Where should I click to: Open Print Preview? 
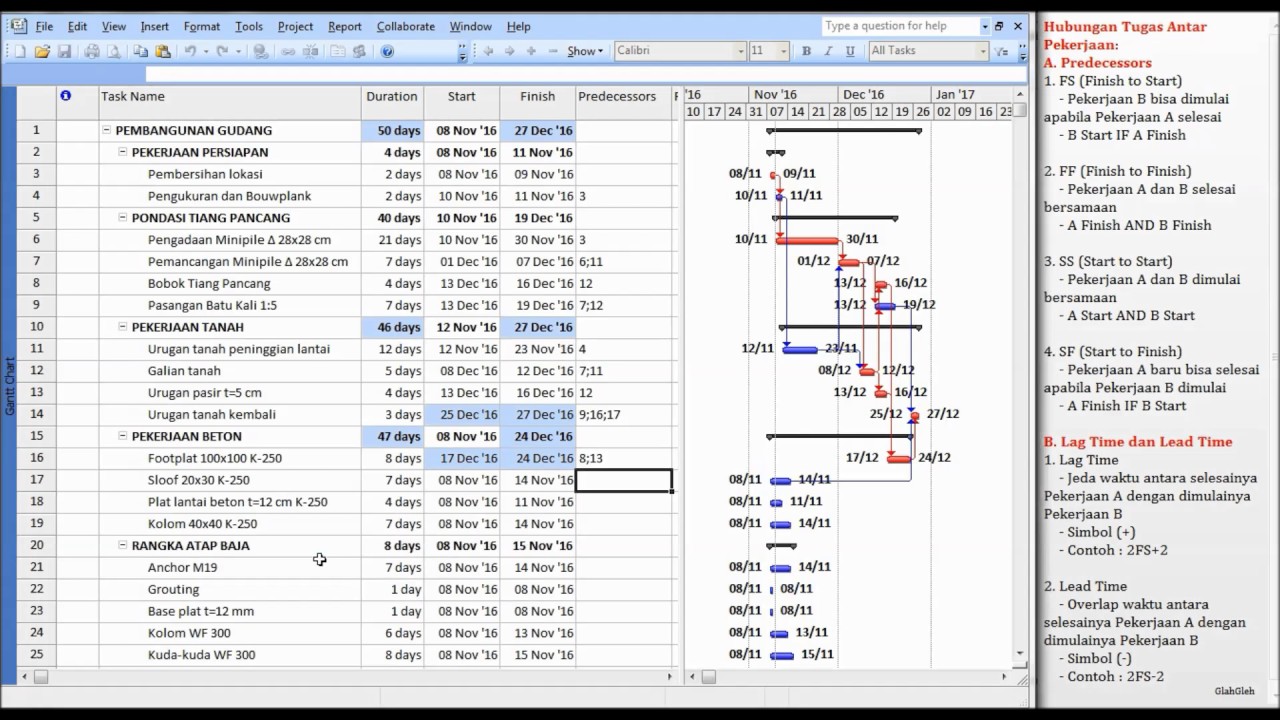[114, 51]
